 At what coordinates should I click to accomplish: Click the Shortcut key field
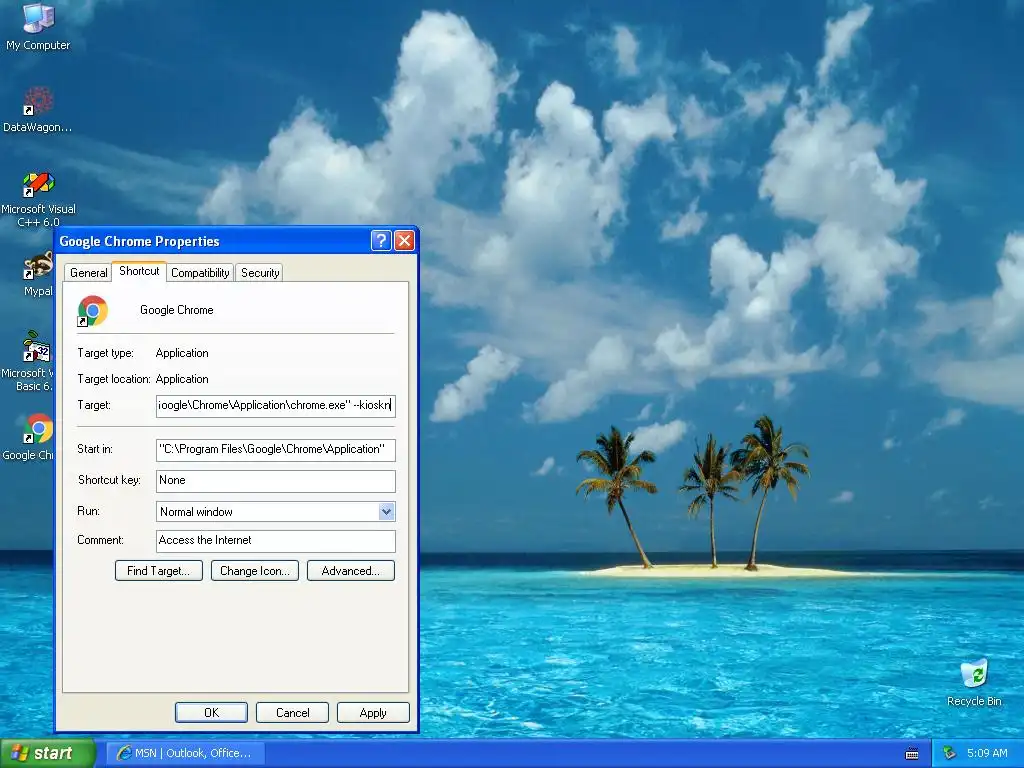pos(276,481)
